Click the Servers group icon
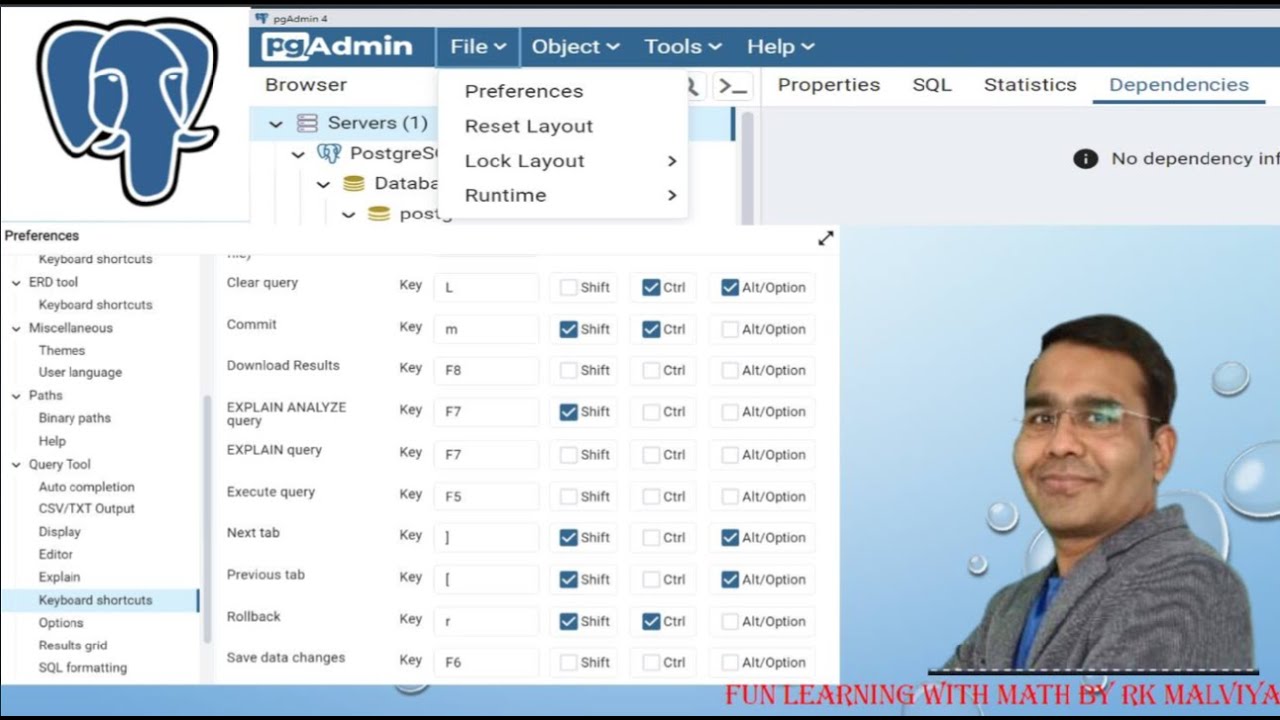Screen dimensions: 1280x720 tap(307, 123)
